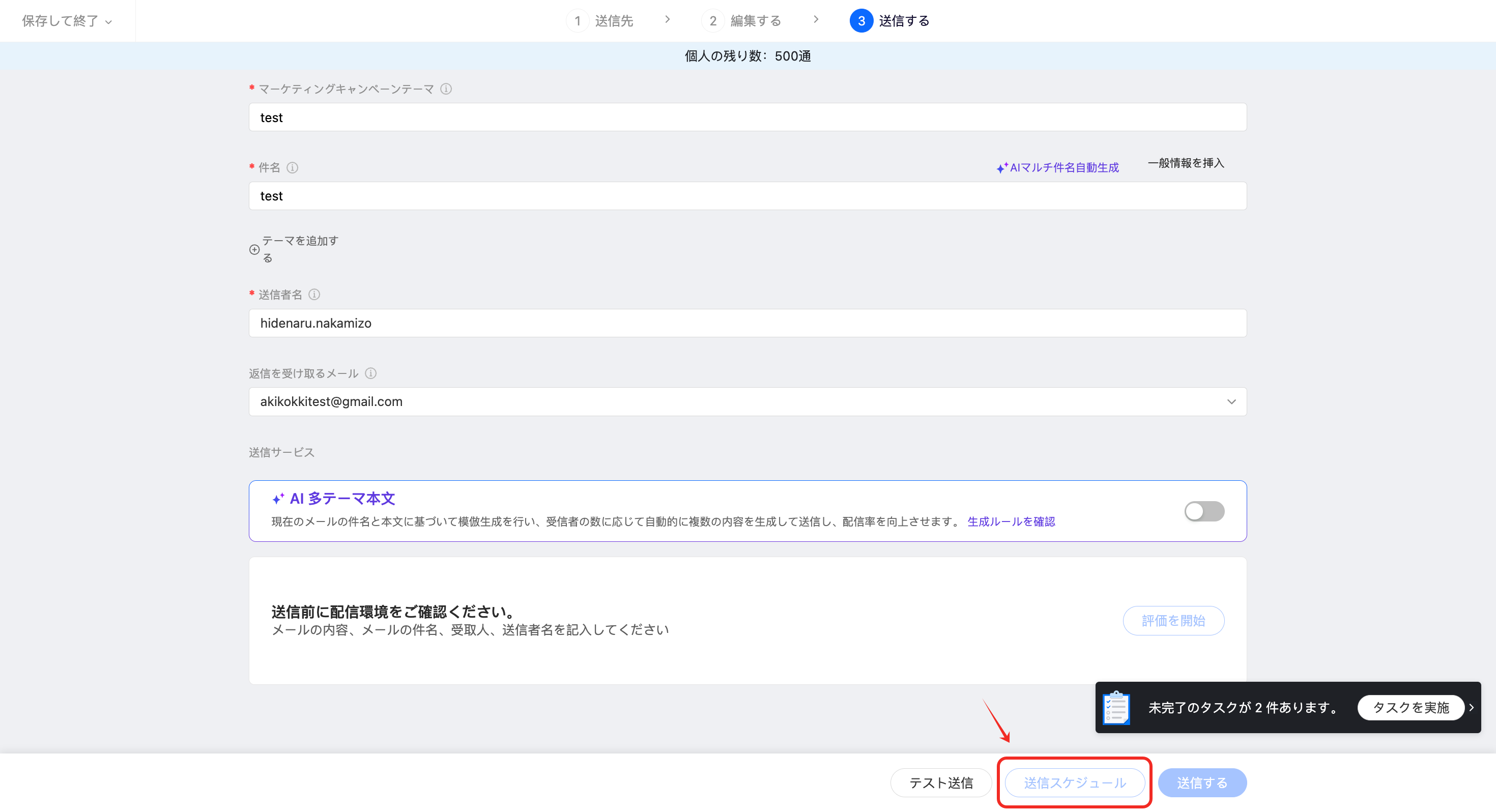Click the task clipboard icon in notification
1496x812 pixels.
[x=1115, y=708]
